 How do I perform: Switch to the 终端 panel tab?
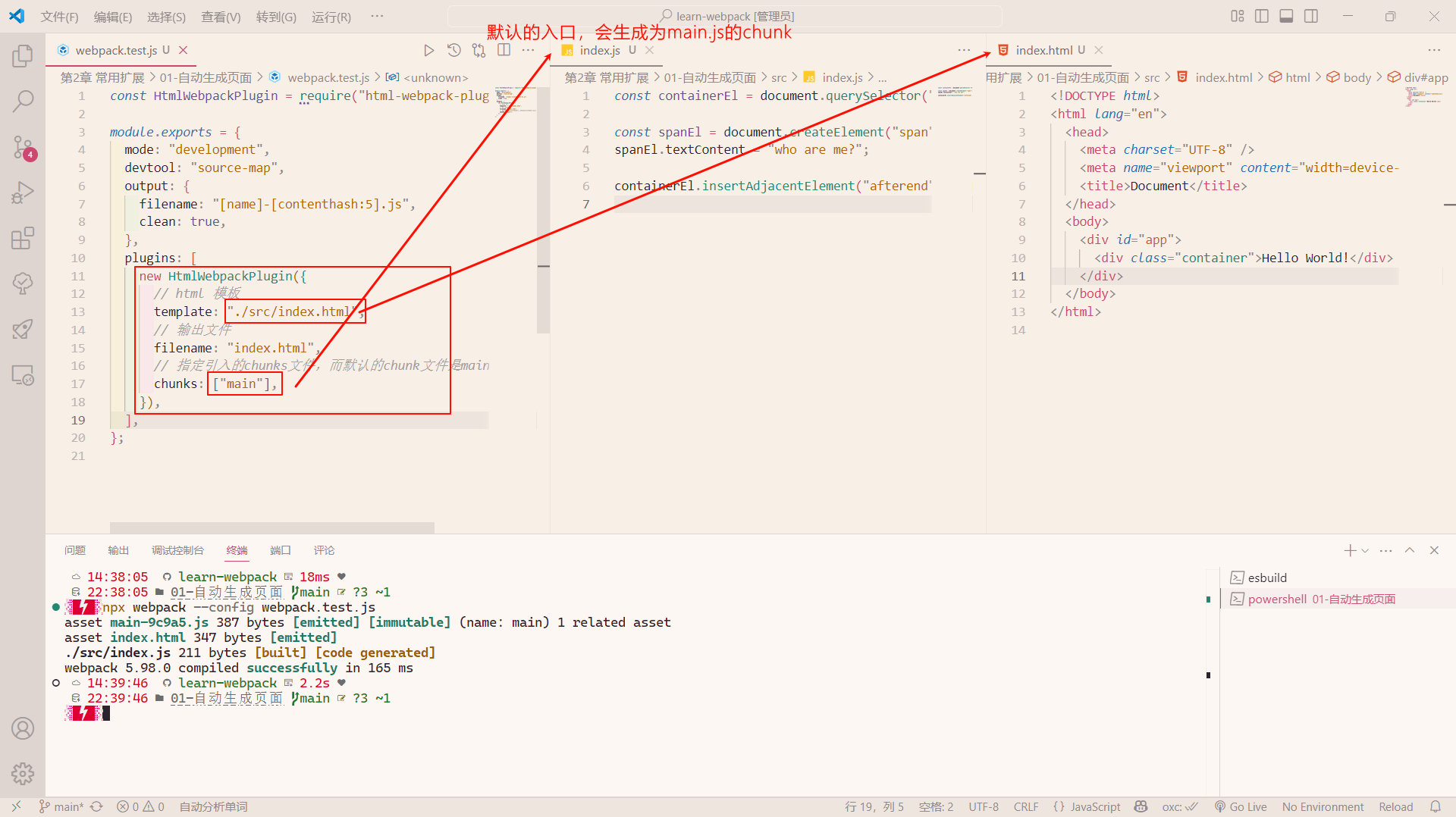tap(237, 550)
